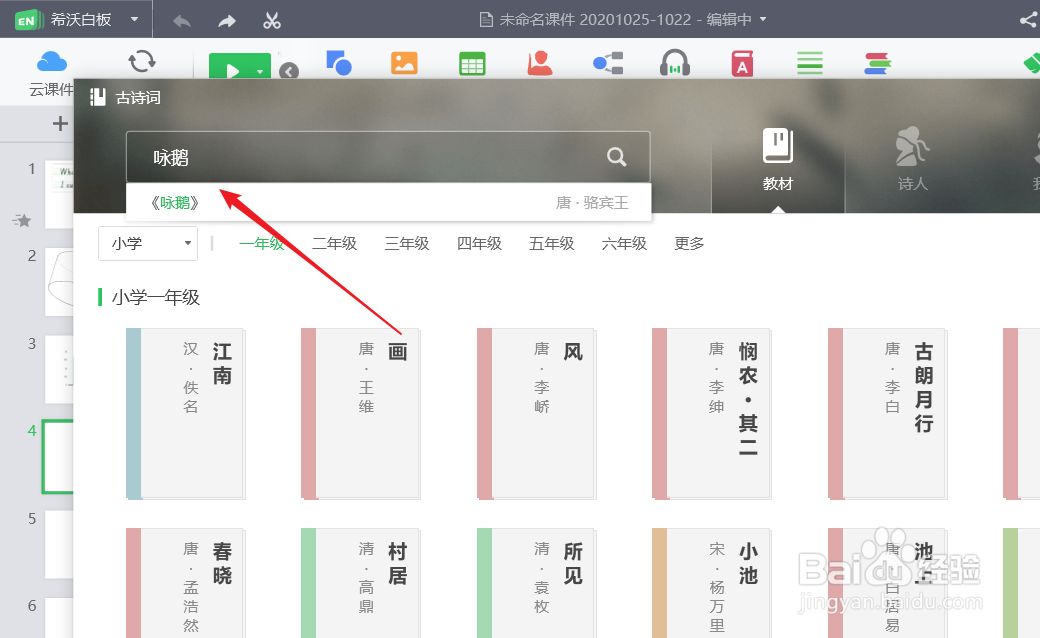Open the poem card 春晓
Screen dimensions: 1040x638
tap(185, 583)
